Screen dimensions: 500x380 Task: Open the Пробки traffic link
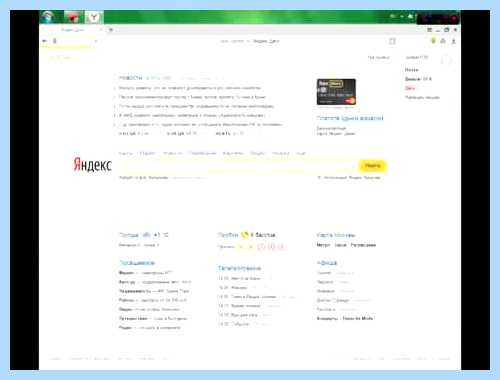coord(228,235)
